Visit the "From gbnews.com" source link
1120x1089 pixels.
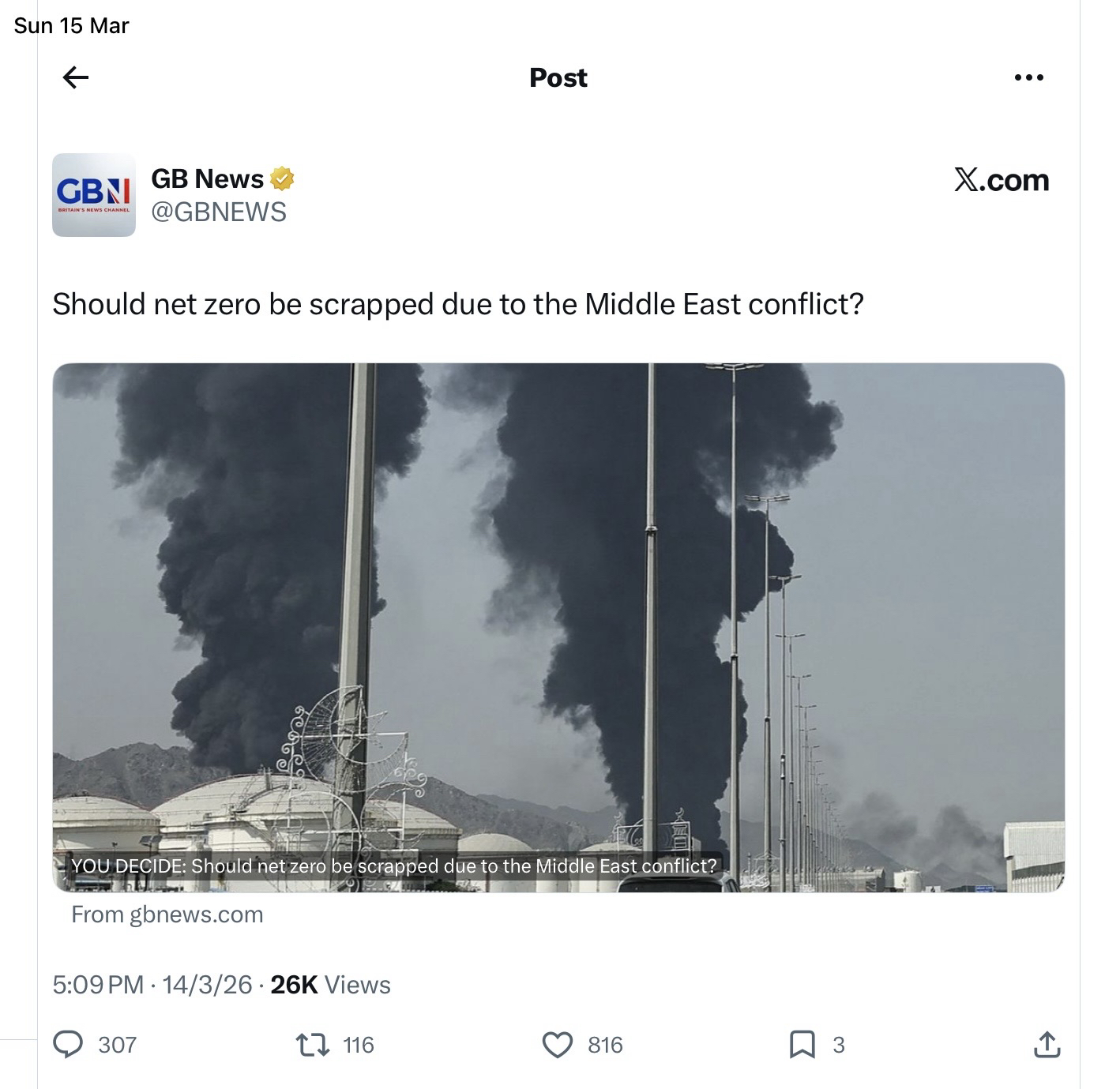point(167,914)
